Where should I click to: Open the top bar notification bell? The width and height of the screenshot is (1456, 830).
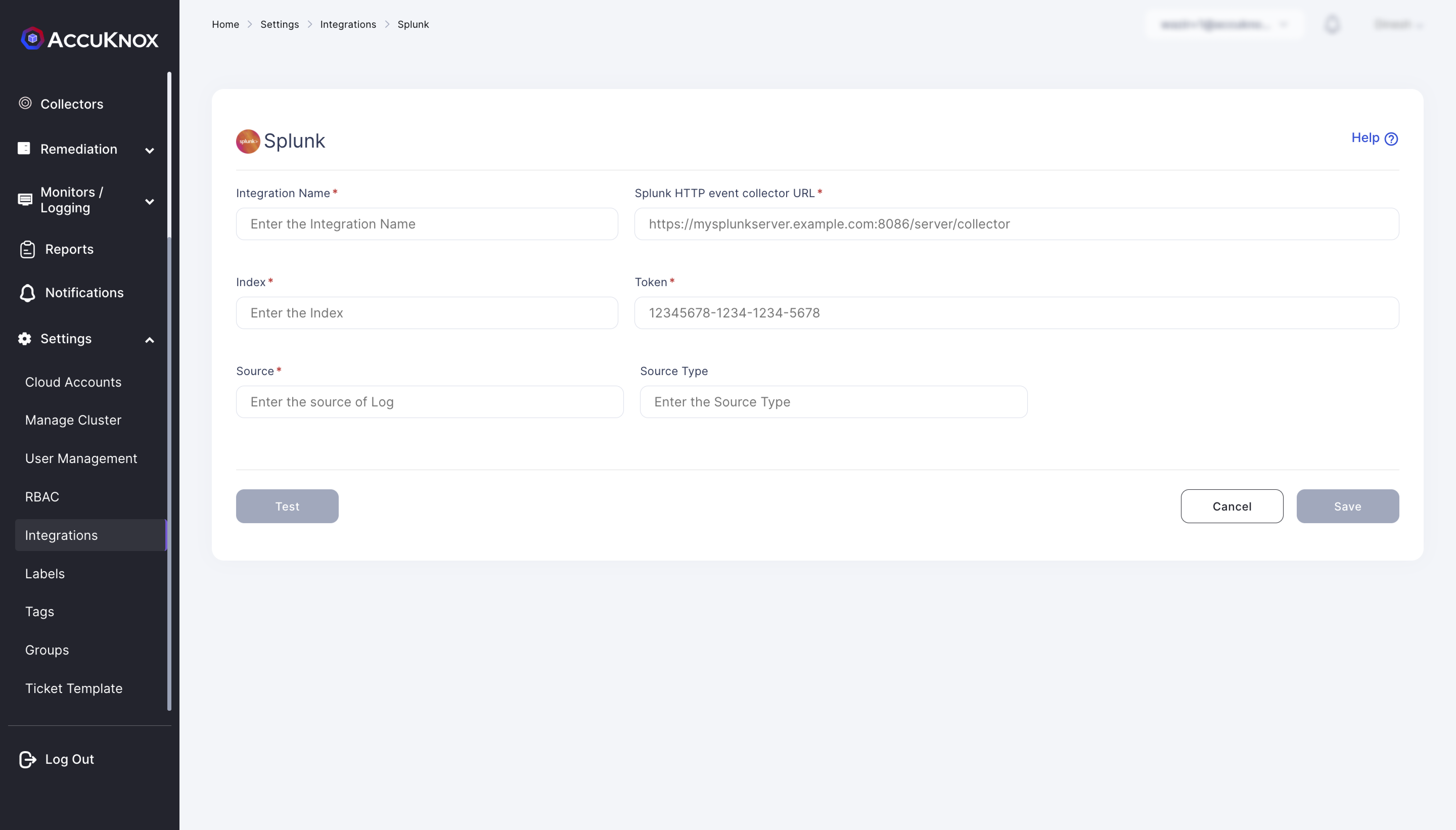point(1332,25)
